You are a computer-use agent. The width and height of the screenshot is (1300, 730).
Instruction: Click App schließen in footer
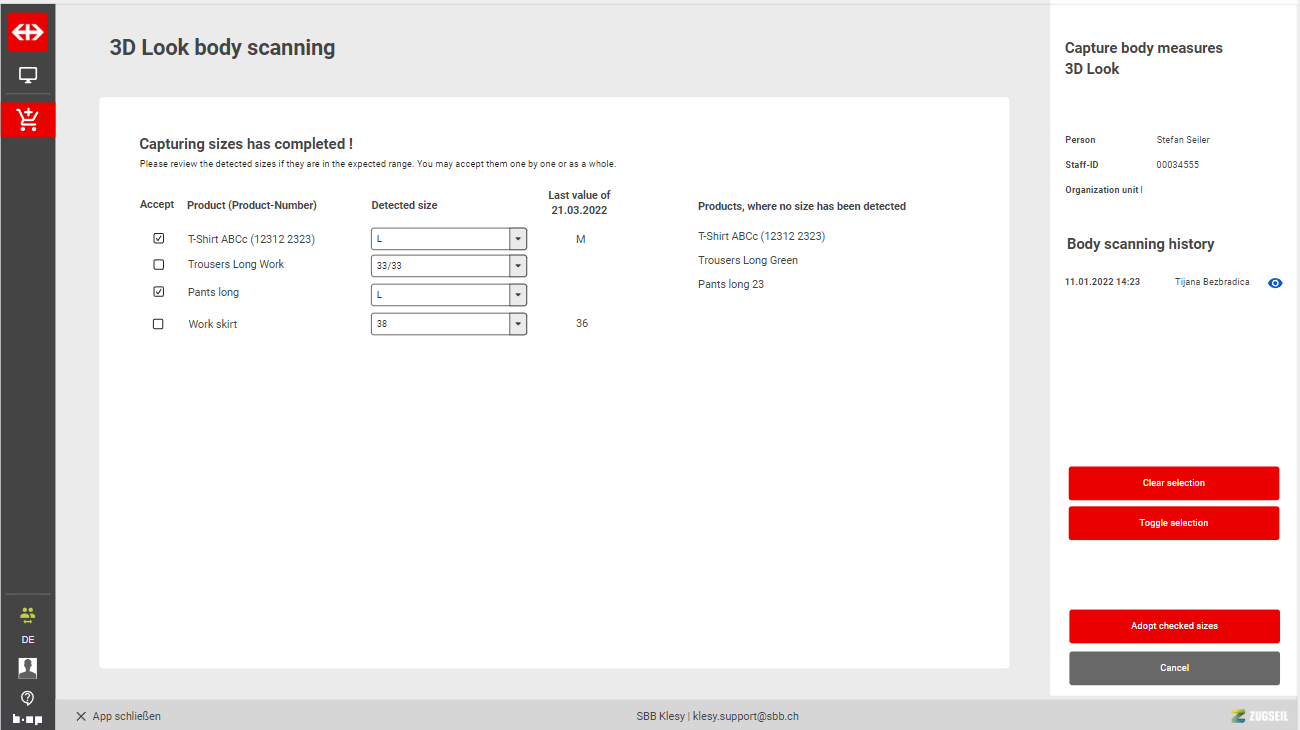click(118, 716)
